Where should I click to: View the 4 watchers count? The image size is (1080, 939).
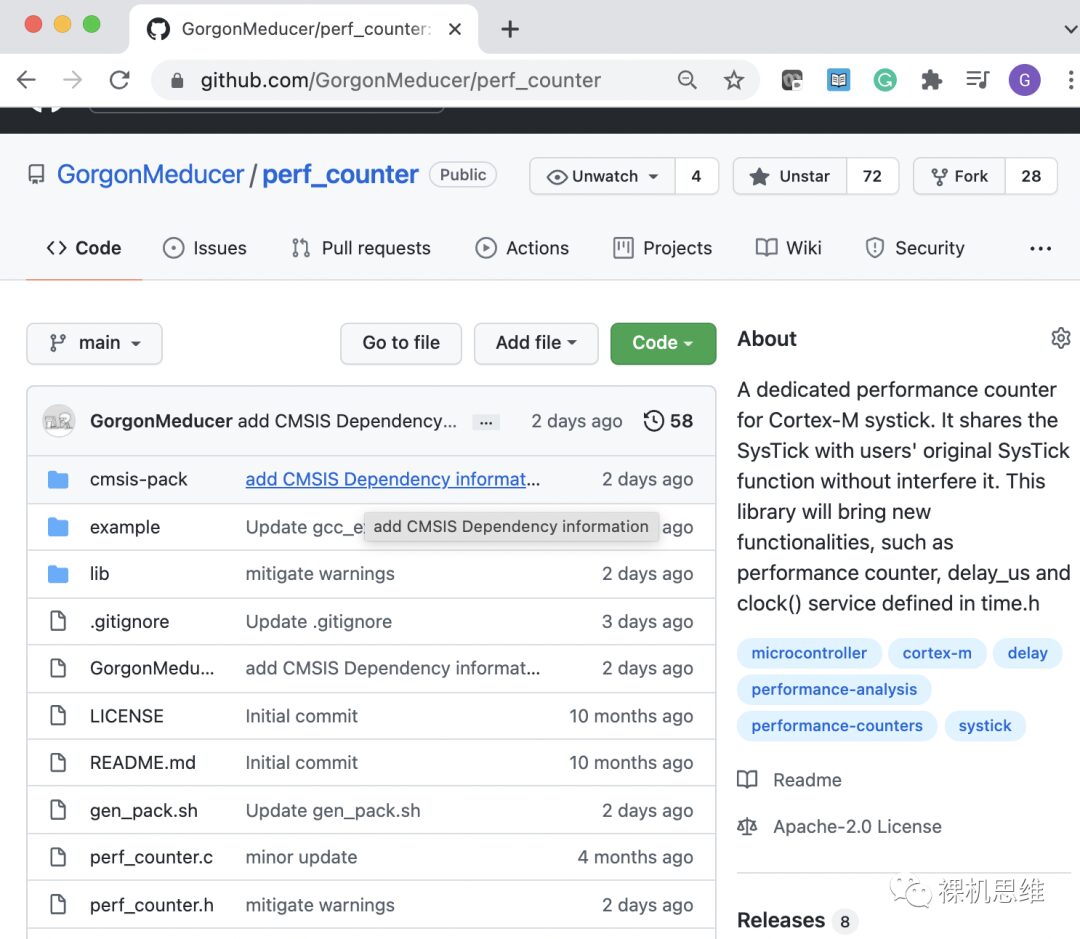(x=696, y=176)
